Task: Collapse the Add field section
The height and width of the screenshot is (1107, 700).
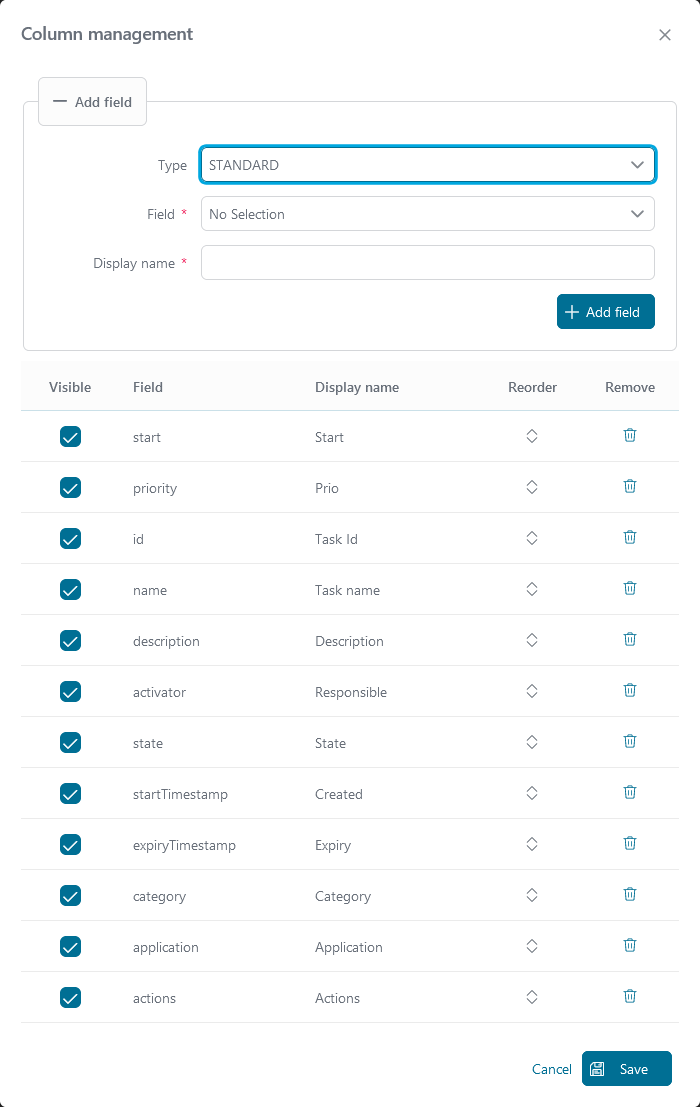Action: coord(92,102)
